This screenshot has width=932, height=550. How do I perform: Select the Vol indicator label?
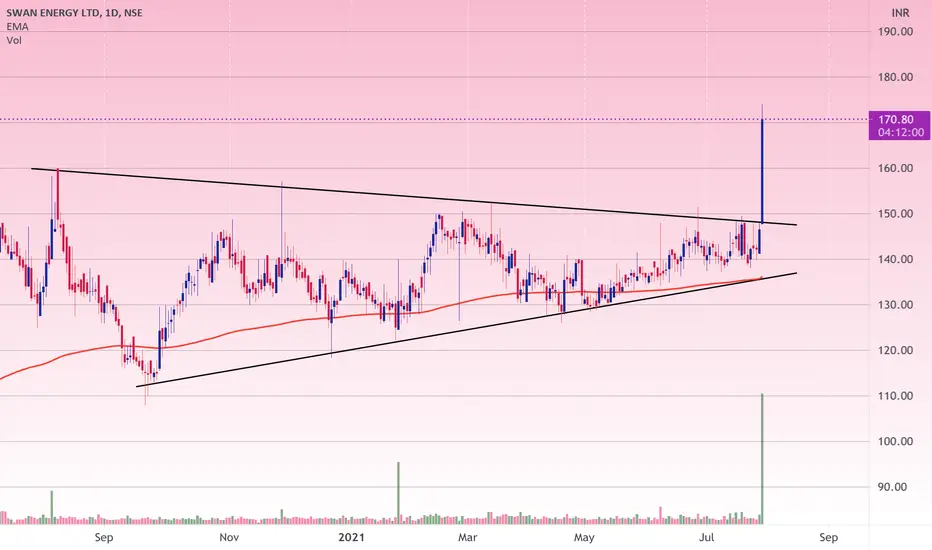coord(14,40)
